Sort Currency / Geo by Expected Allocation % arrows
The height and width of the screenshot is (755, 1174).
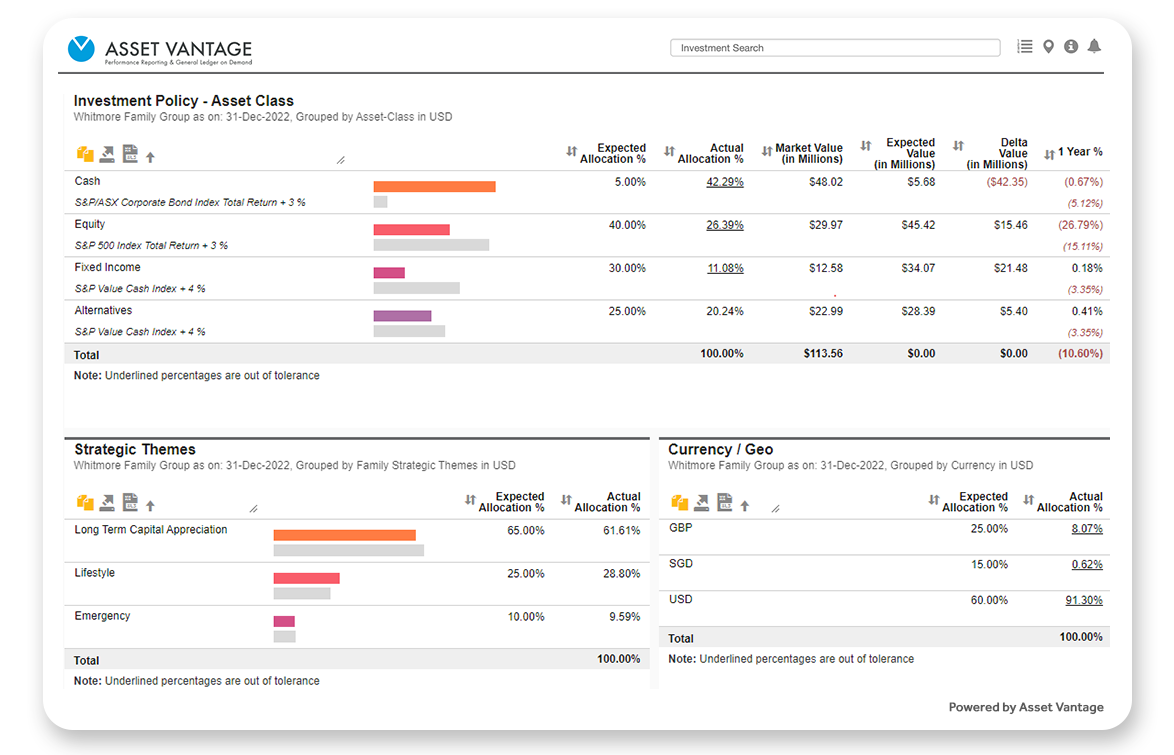coord(934,500)
